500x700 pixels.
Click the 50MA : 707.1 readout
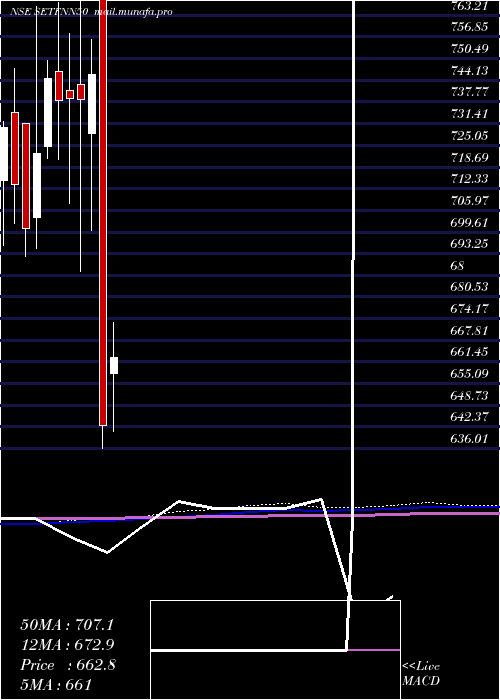click(x=67, y=625)
